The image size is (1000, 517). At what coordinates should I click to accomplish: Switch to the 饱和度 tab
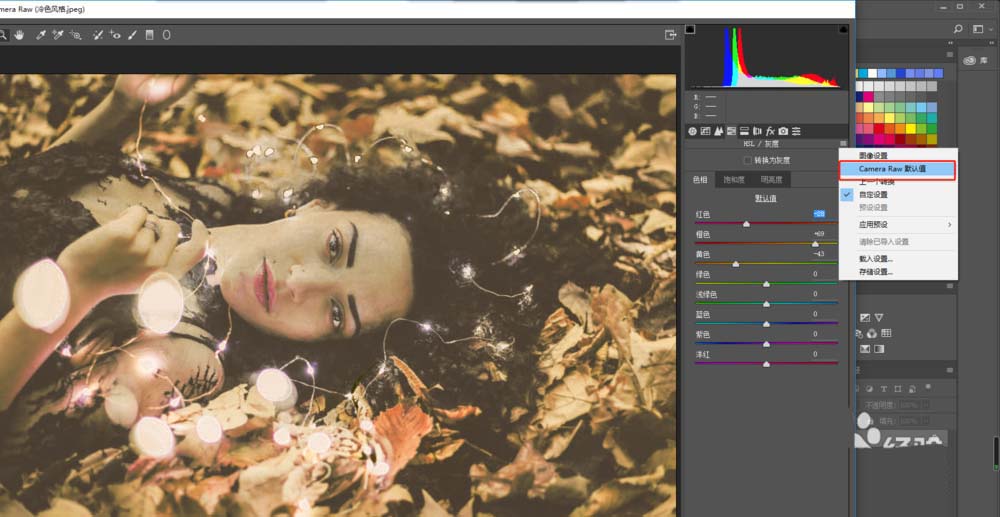734,180
